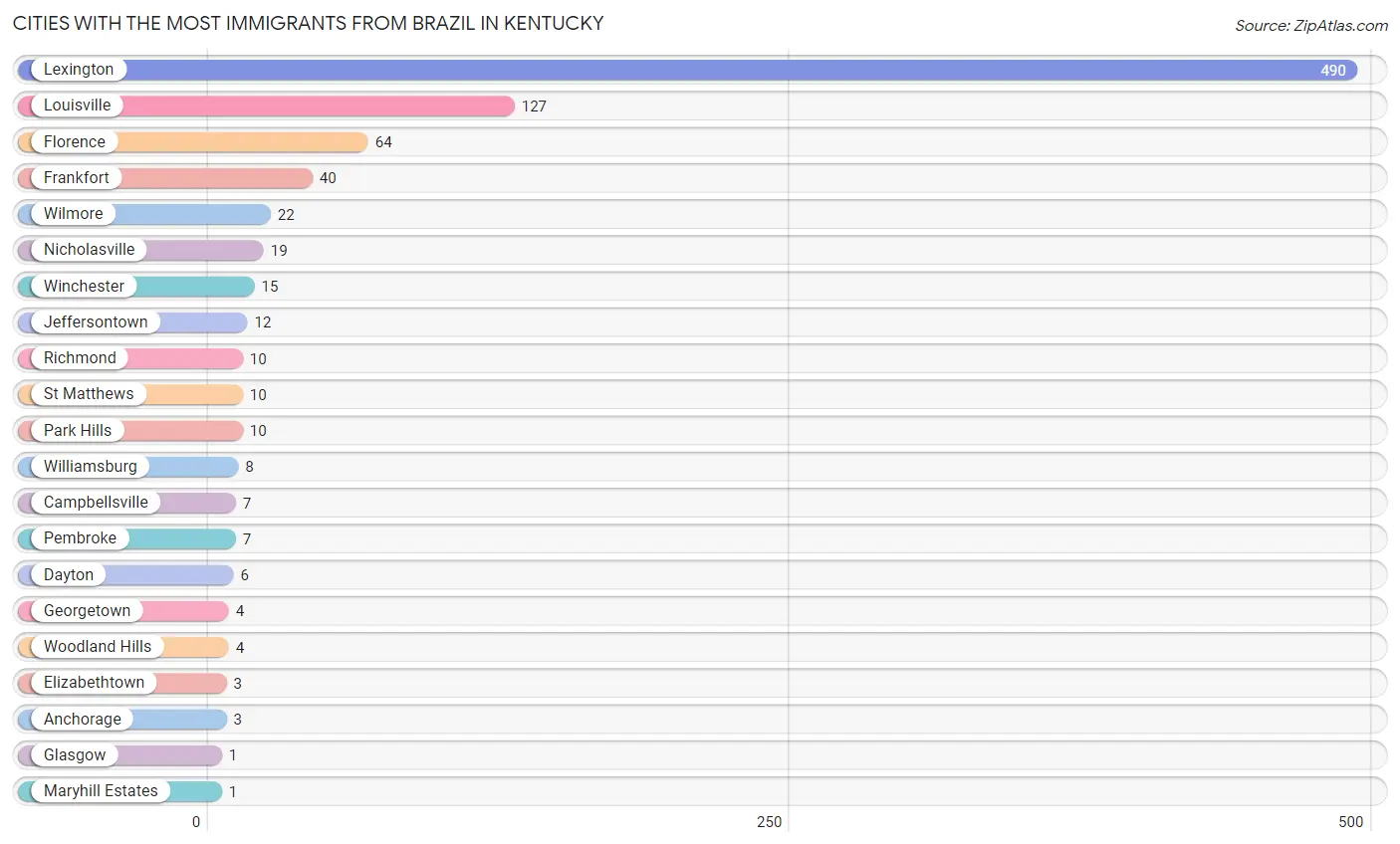1400x844 pixels.
Task: Click the 250 axis tick label
Action: click(770, 822)
